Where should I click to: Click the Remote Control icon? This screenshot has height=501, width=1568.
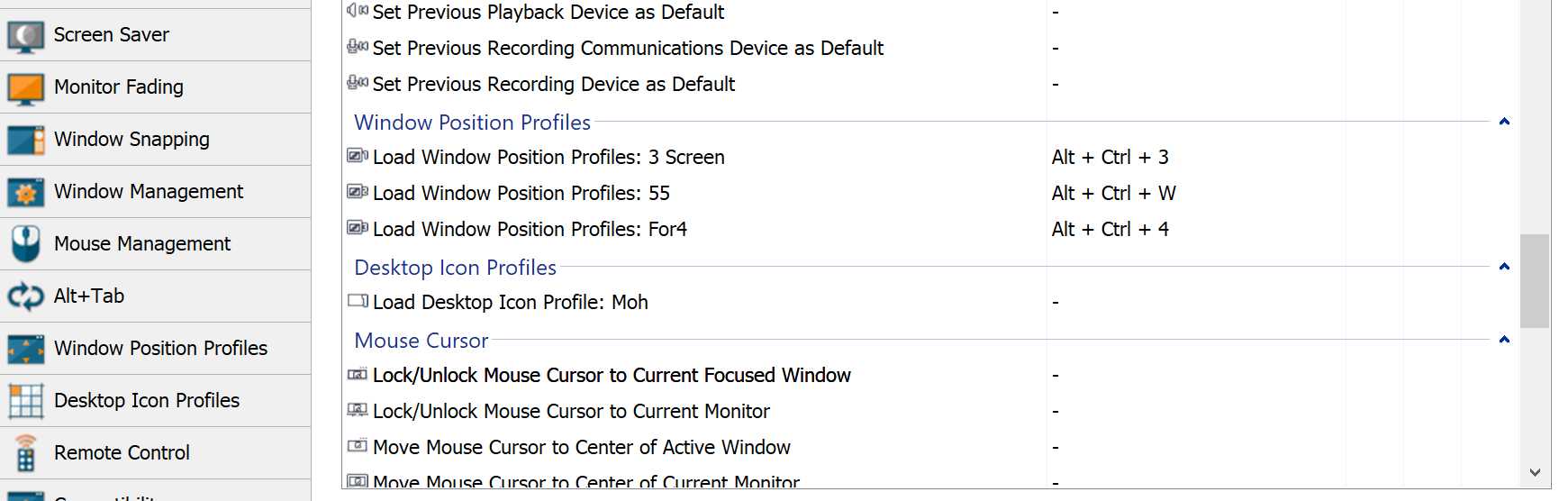25,453
